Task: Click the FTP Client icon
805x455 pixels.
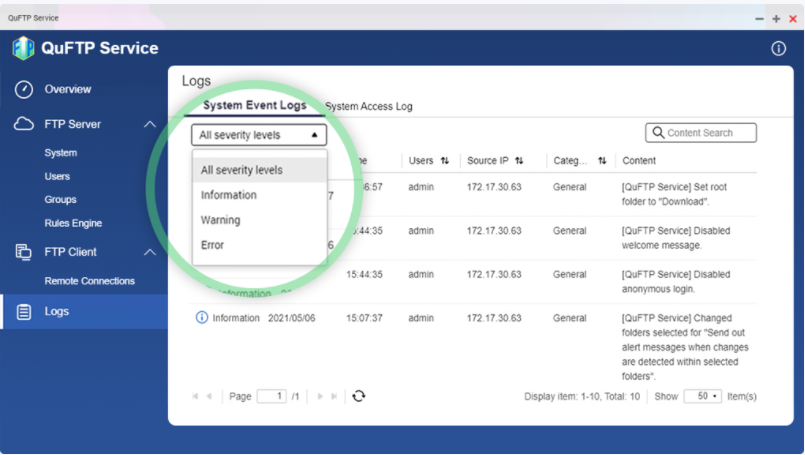Action: click(x=23, y=252)
